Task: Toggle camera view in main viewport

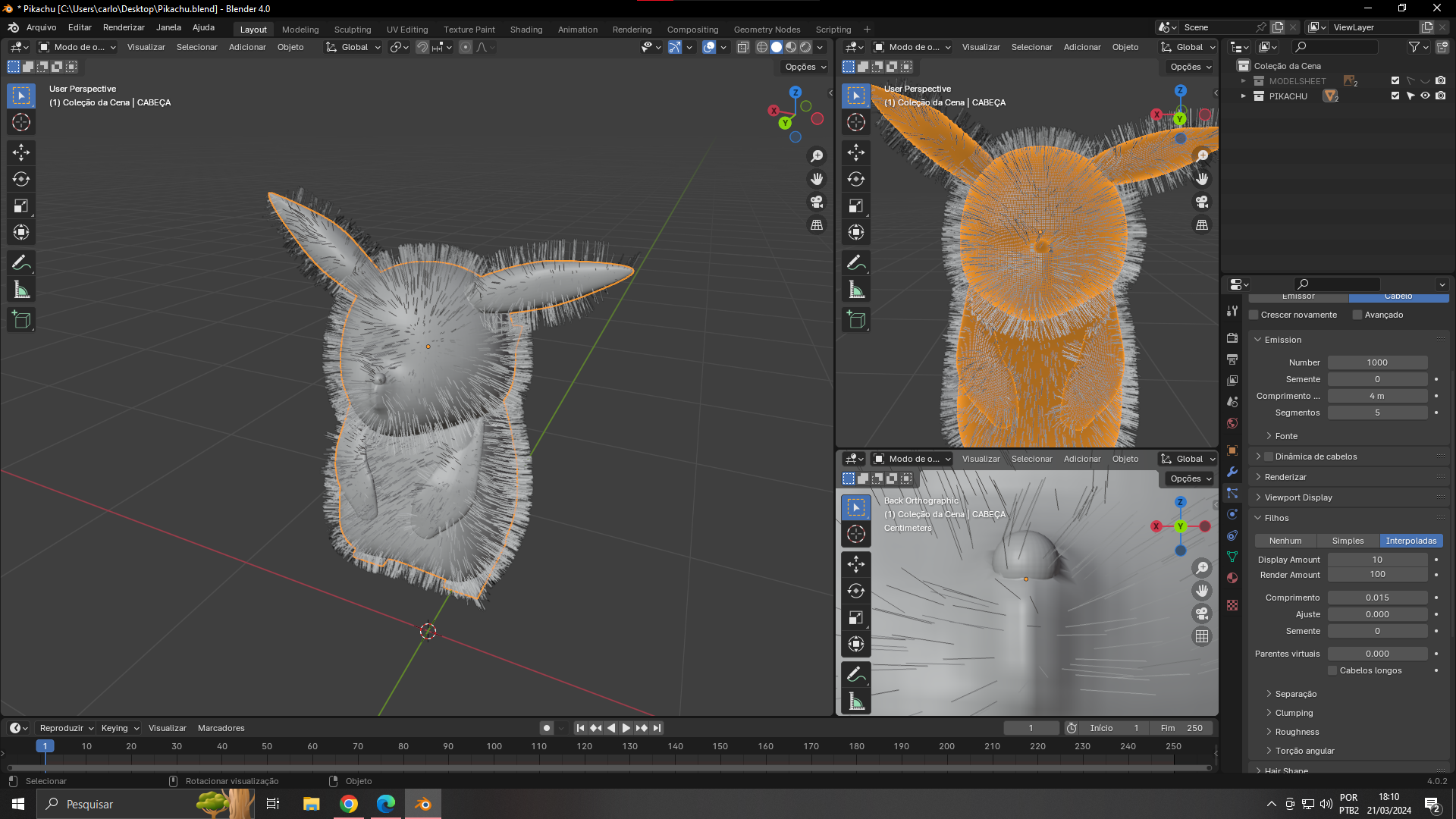Action: point(817,202)
